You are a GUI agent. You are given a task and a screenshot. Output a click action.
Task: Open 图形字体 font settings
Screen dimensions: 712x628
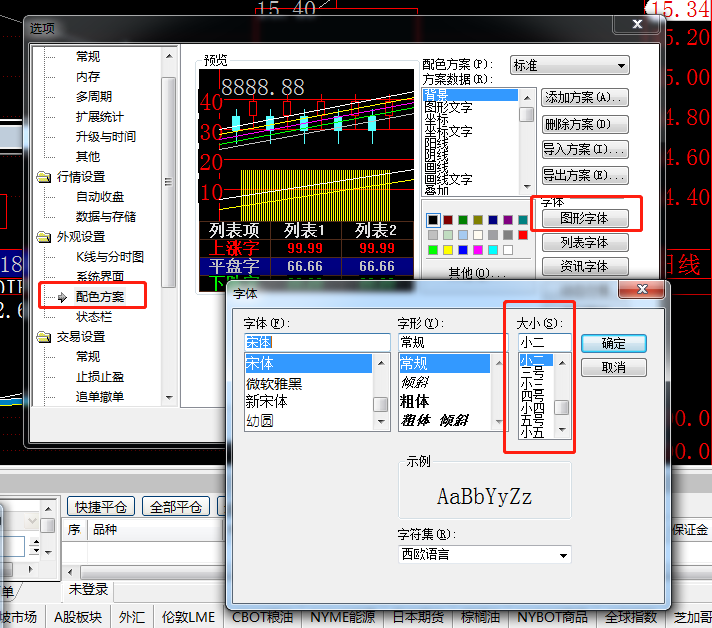point(585,218)
